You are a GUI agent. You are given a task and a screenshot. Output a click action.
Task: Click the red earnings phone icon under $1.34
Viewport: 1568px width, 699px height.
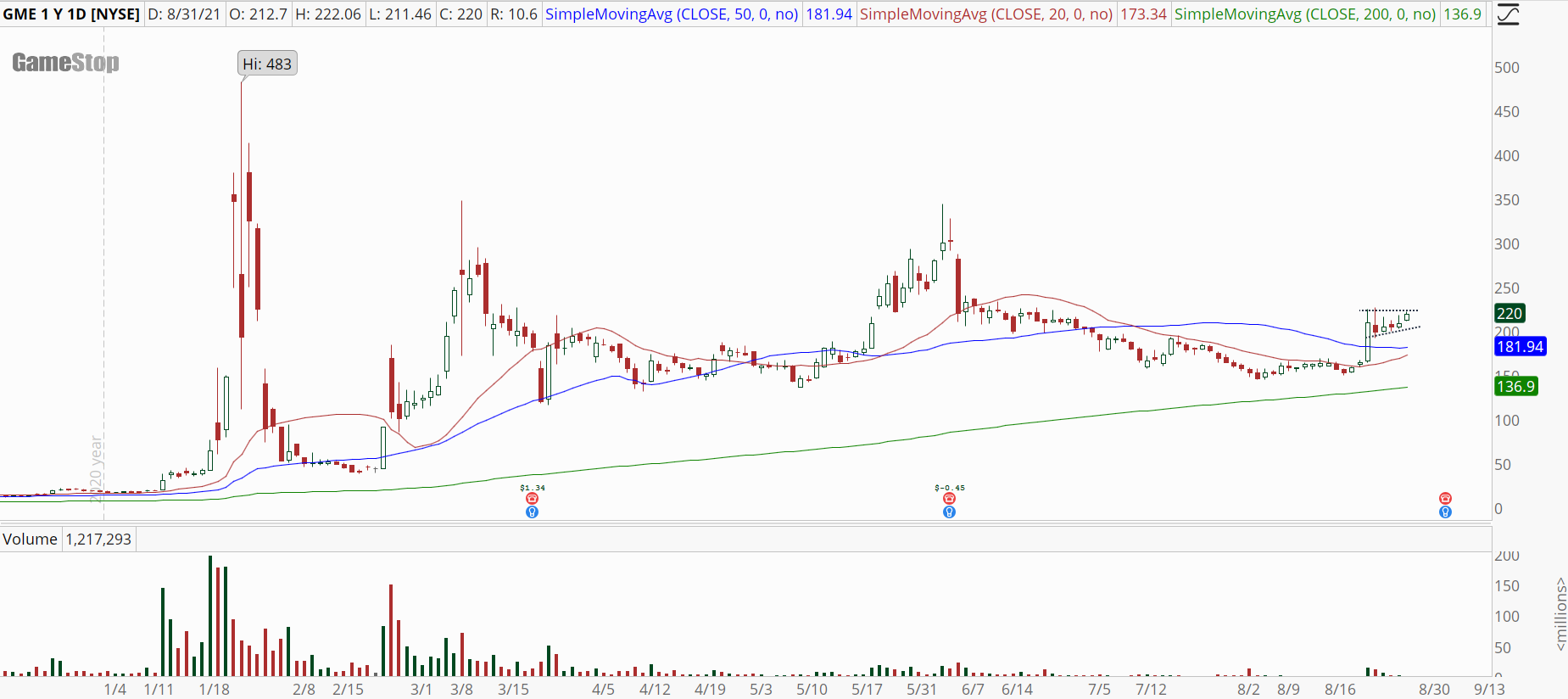(532, 499)
